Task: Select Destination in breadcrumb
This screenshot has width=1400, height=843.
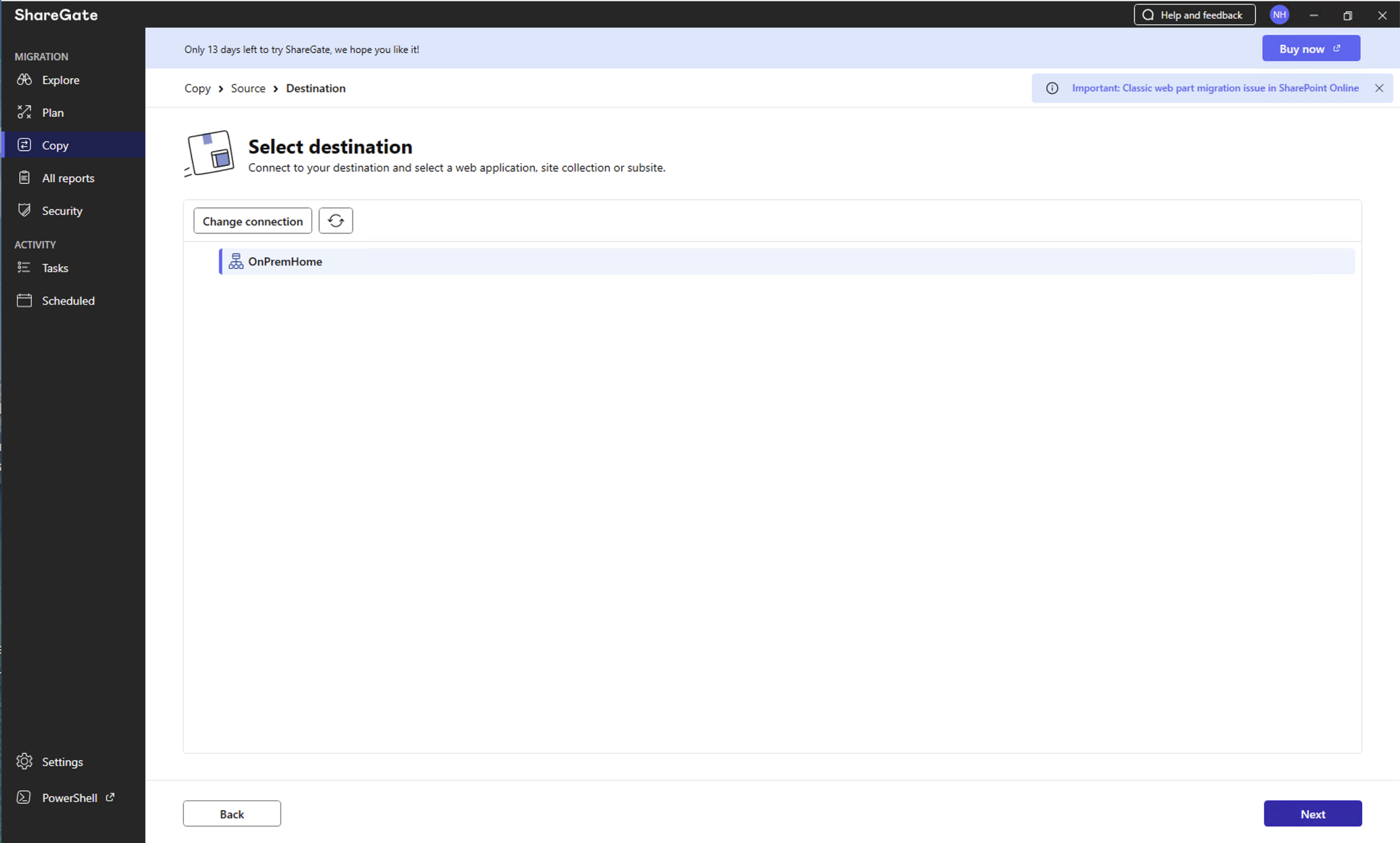Action: tap(316, 88)
